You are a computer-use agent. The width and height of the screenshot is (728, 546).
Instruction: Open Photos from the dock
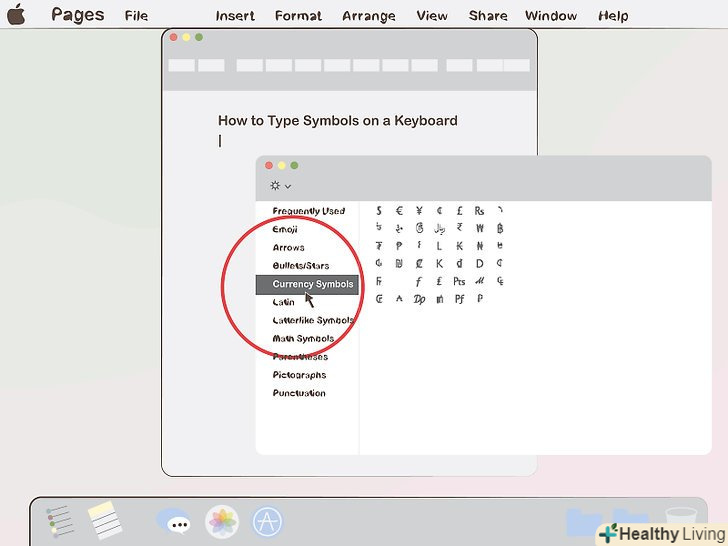(x=222, y=521)
